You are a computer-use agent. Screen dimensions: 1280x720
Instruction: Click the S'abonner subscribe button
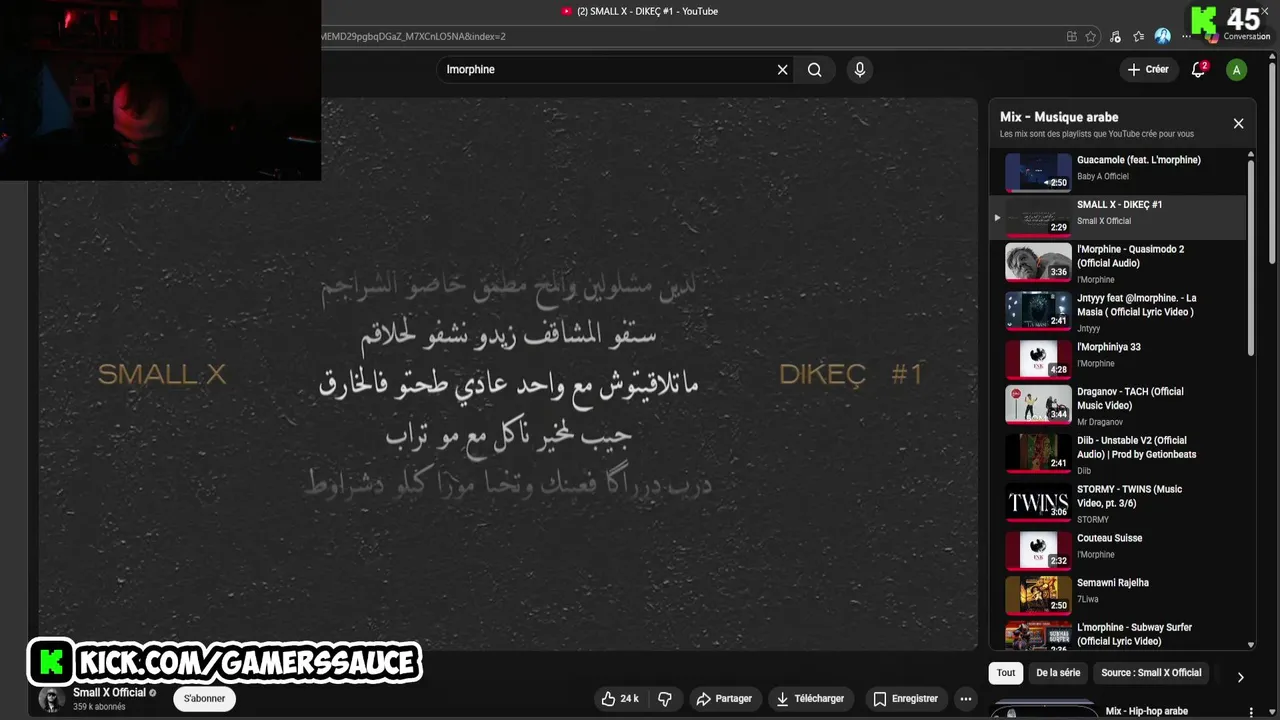point(204,699)
